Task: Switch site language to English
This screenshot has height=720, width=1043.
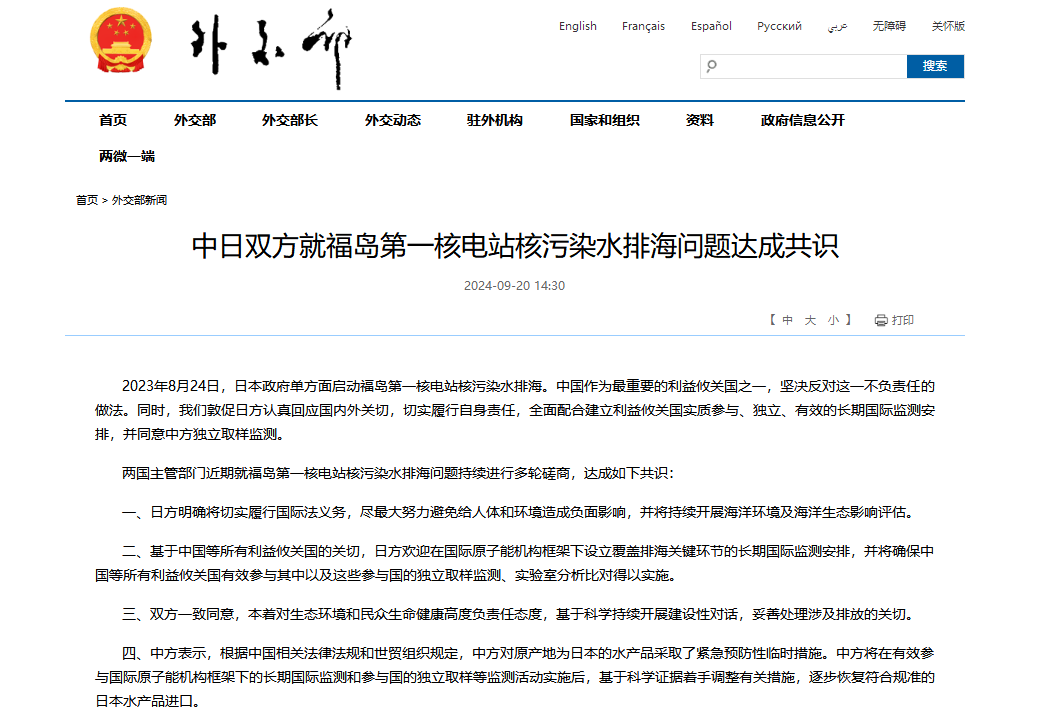Action: pos(577,26)
